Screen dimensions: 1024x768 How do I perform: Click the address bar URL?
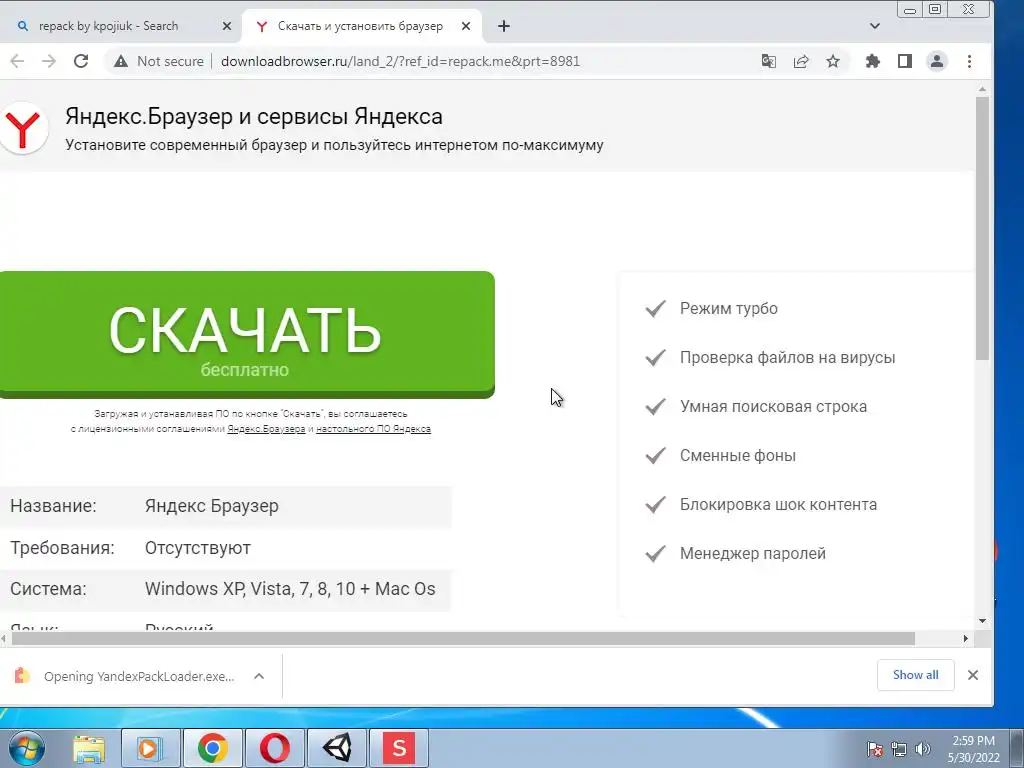pos(400,61)
